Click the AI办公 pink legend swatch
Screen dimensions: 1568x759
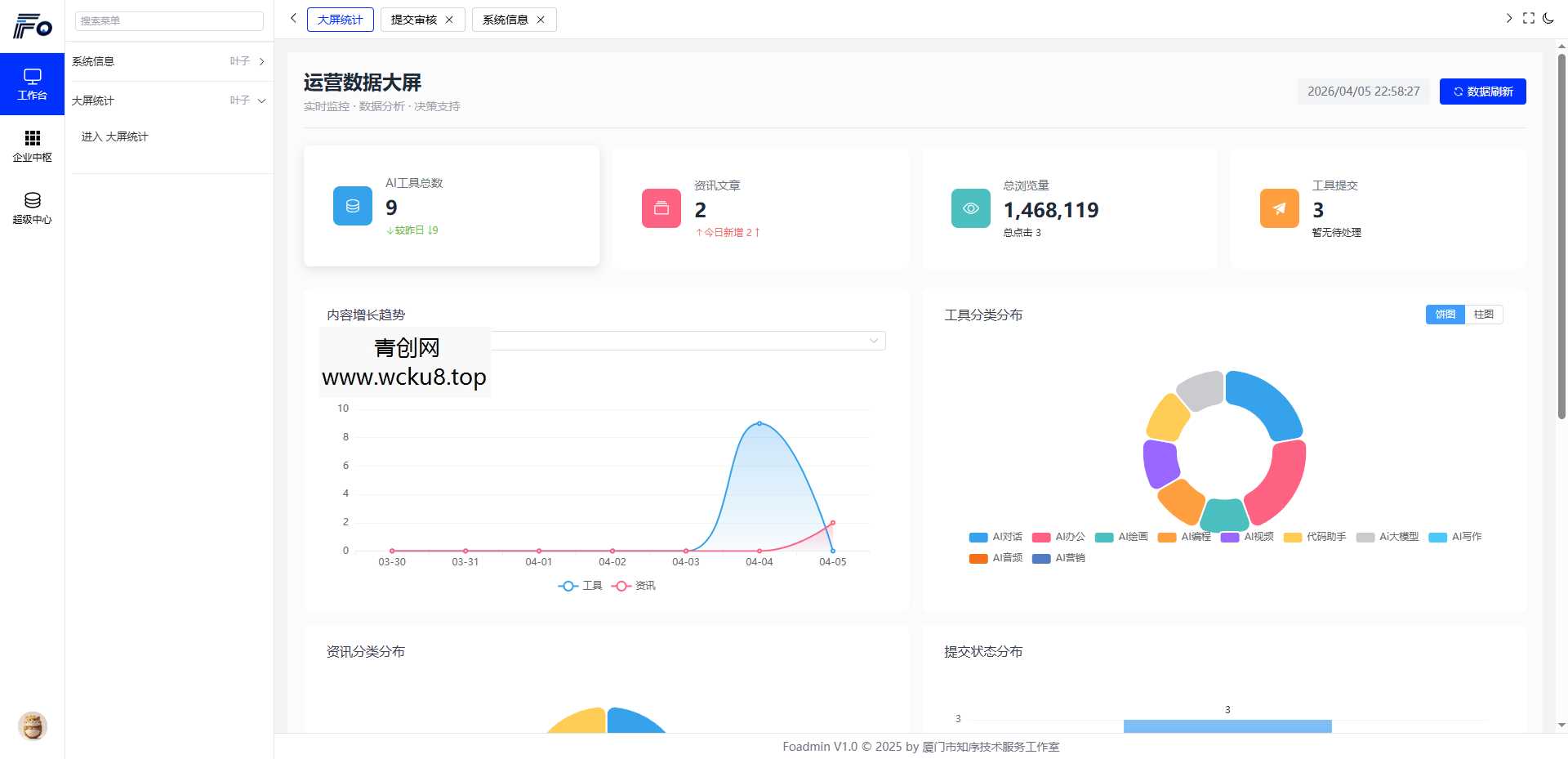click(1040, 538)
